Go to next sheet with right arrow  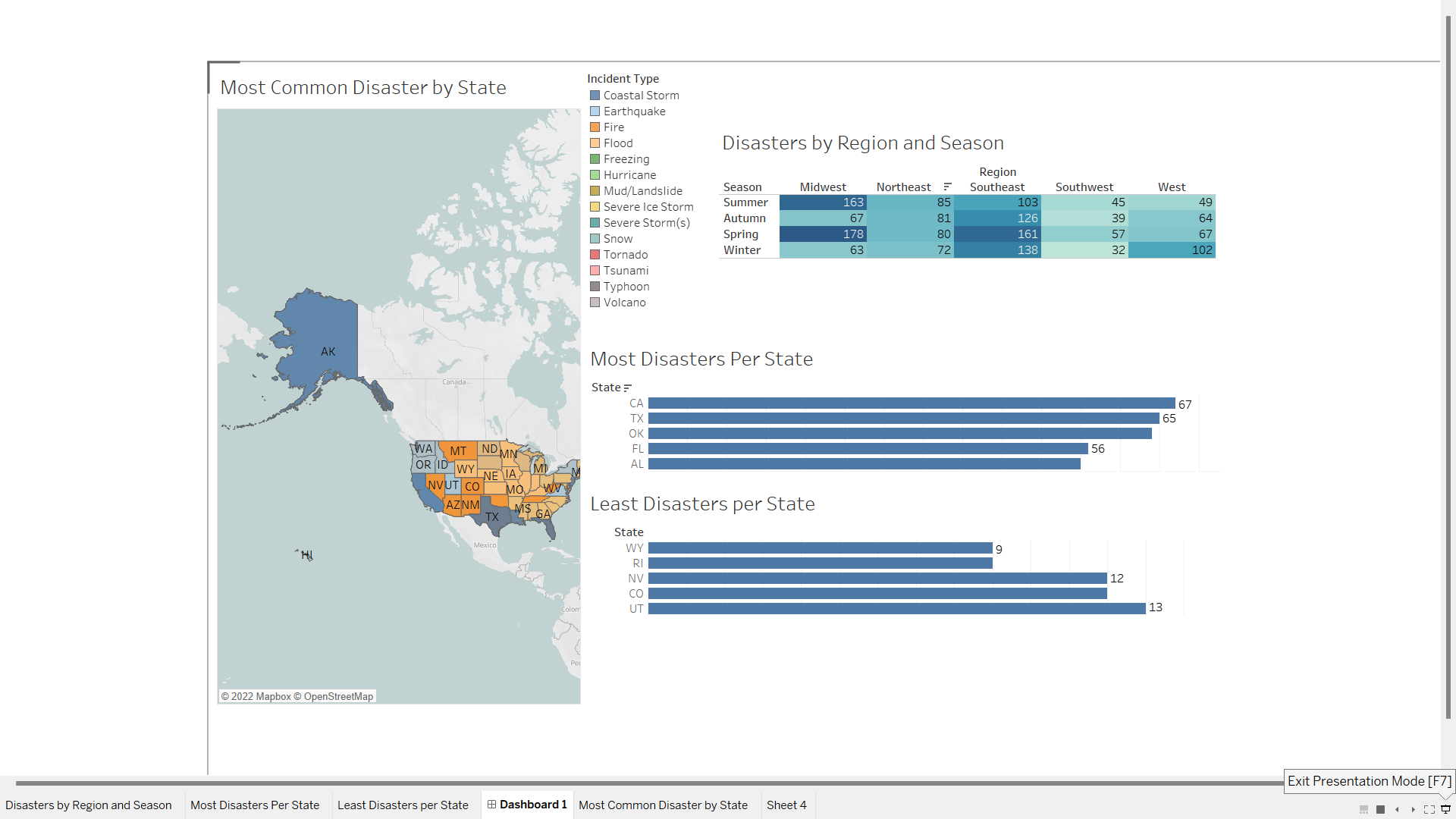[x=1414, y=809]
